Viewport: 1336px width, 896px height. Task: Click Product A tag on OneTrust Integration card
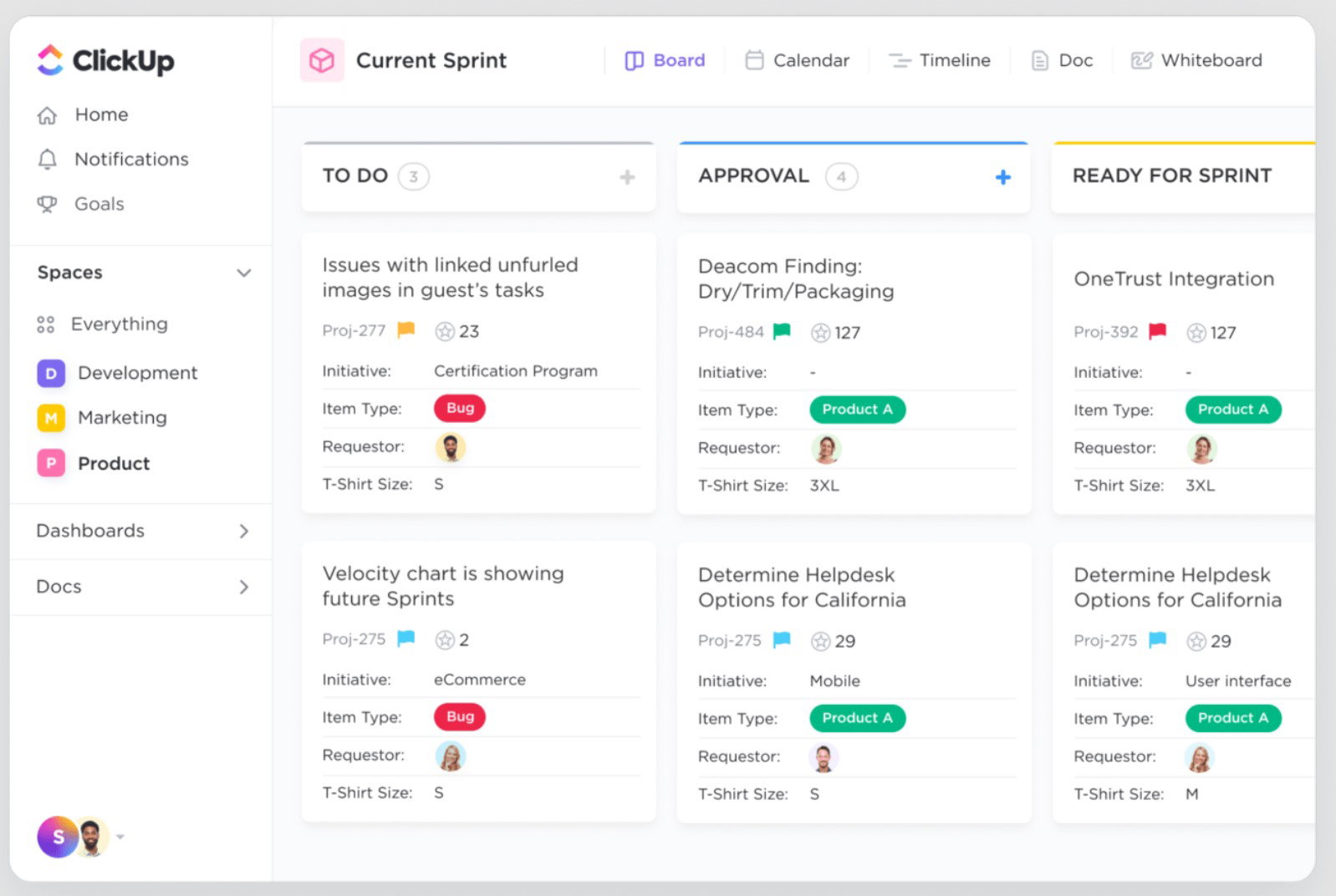tap(1233, 410)
